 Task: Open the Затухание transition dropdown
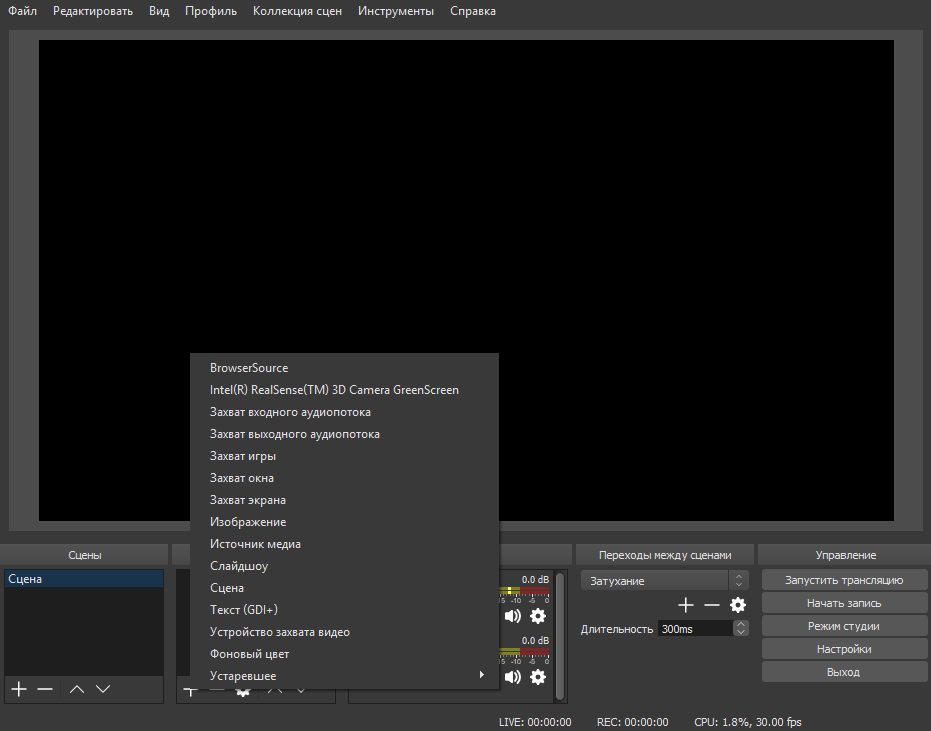664,581
